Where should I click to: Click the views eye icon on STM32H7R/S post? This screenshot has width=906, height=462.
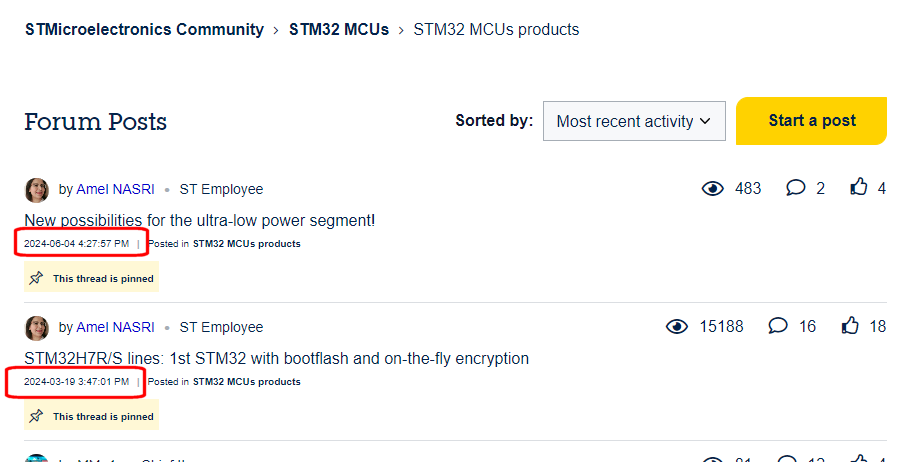(x=677, y=326)
